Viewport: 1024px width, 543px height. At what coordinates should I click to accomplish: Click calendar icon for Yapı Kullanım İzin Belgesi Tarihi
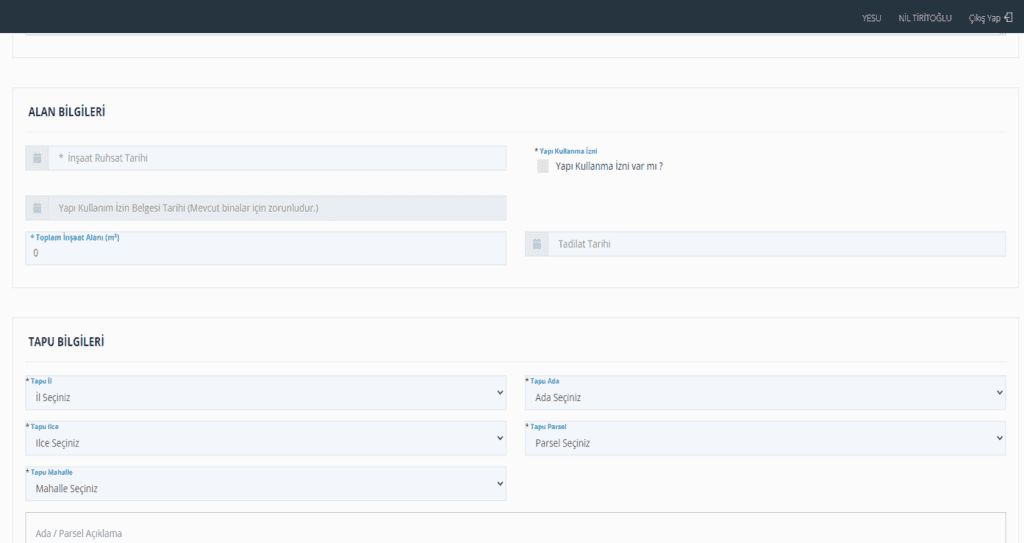click(x=37, y=208)
